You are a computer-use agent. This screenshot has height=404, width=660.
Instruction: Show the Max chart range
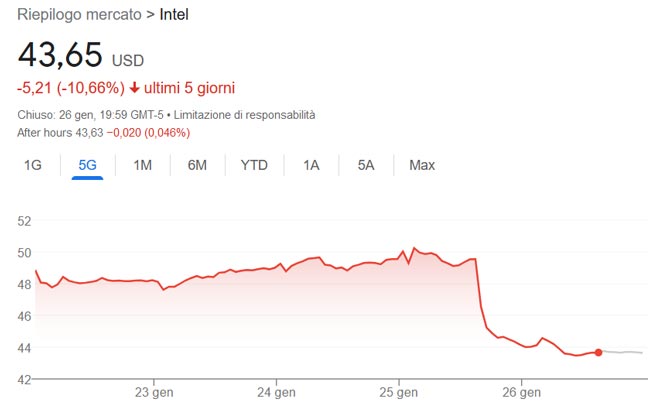click(x=422, y=165)
